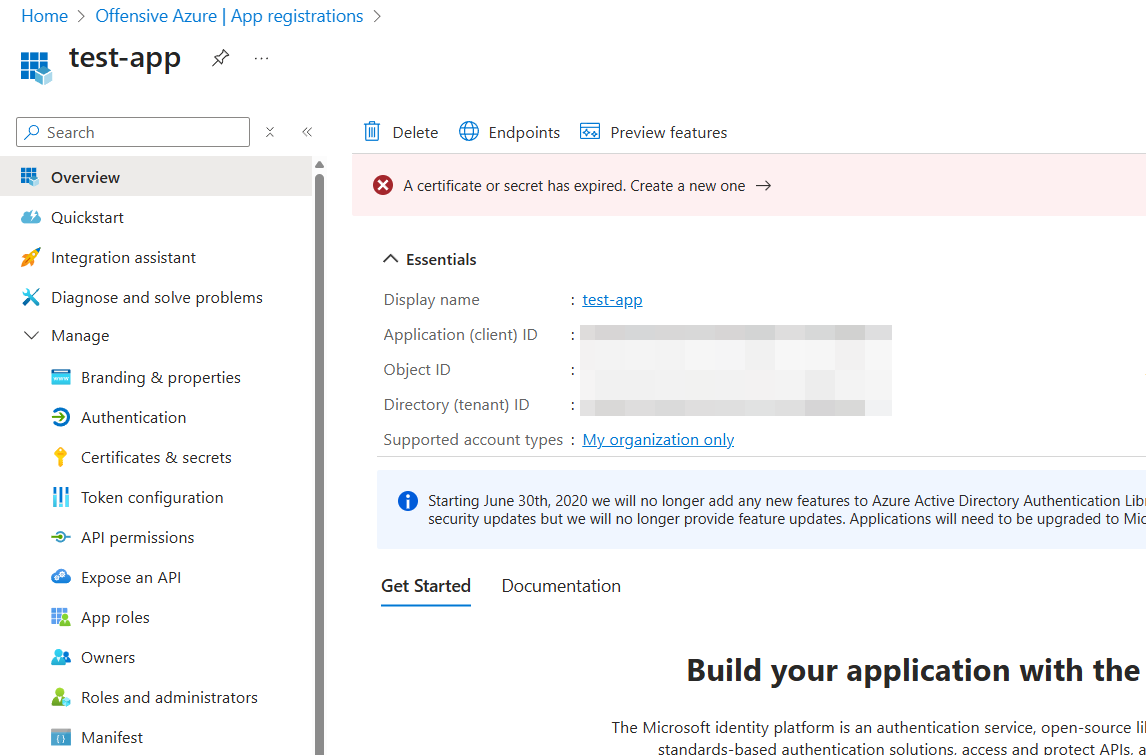Open the Token configuration icon
This screenshot has width=1146, height=755.
[x=61, y=497]
